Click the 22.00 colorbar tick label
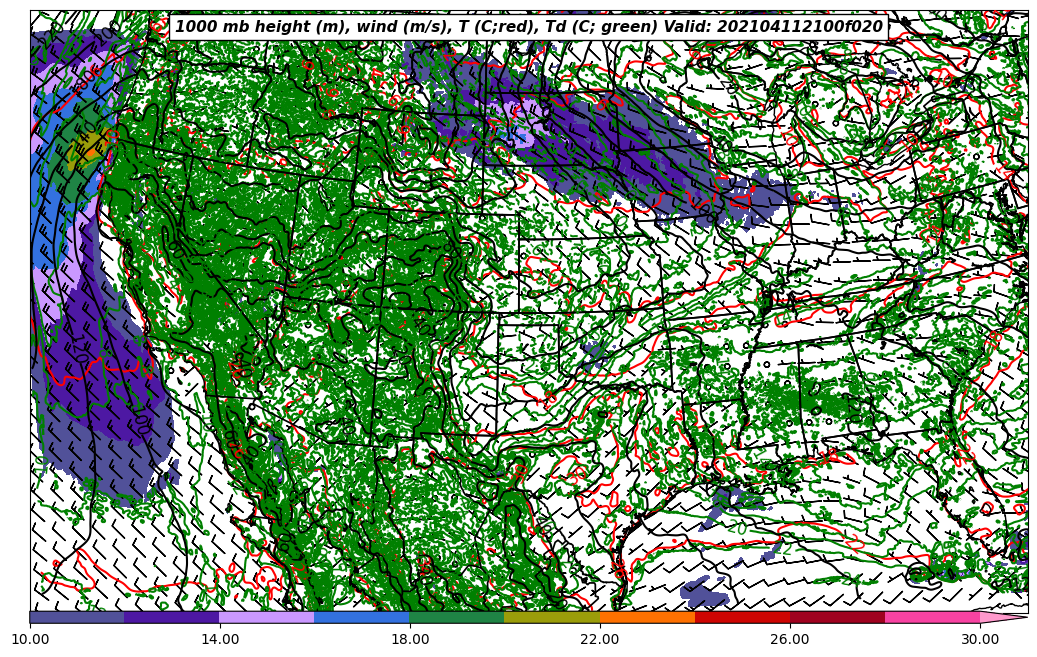The width and height of the screenshot is (1037, 657). point(600,638)
